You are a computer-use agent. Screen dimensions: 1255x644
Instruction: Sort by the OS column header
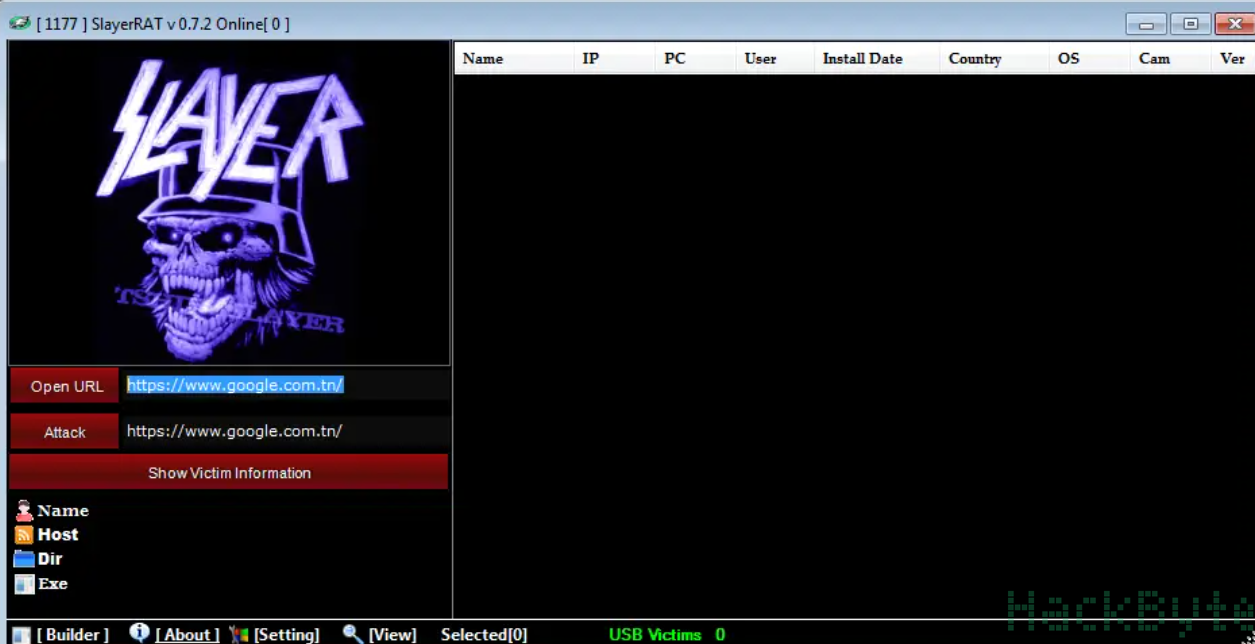pos(1090,58)
